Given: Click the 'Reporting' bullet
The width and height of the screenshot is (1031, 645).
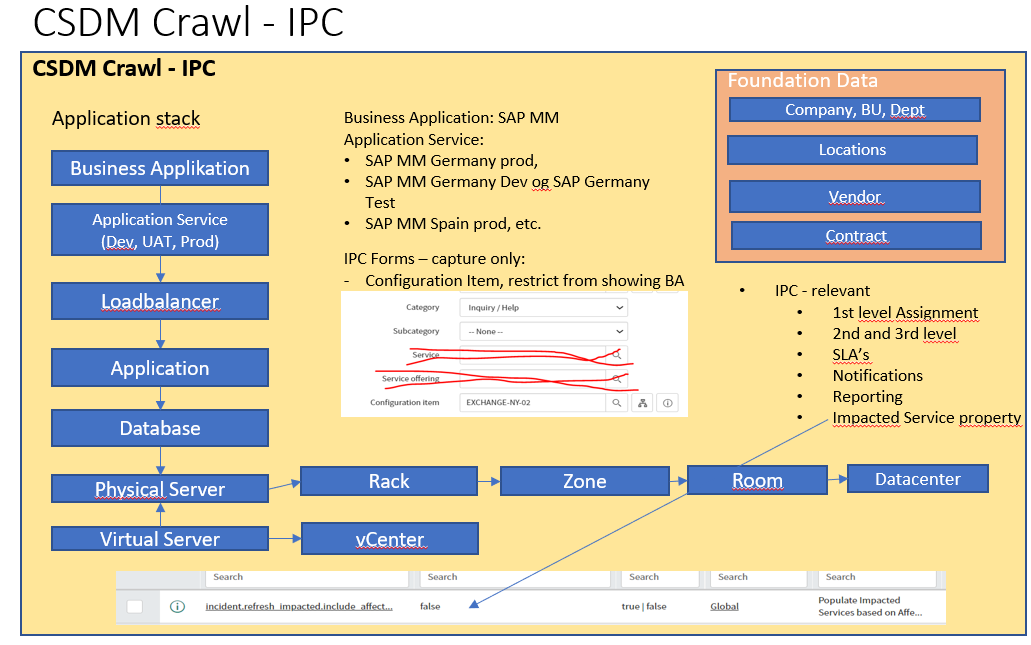Looking at the screenshot, I should [867, 397].
